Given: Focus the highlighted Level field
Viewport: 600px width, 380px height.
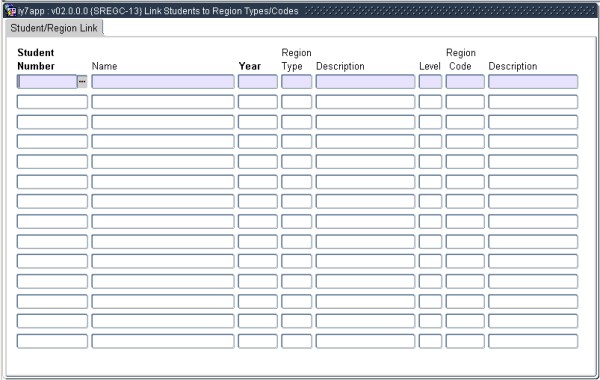Looking at the screenshot, I should click(430, 82).
